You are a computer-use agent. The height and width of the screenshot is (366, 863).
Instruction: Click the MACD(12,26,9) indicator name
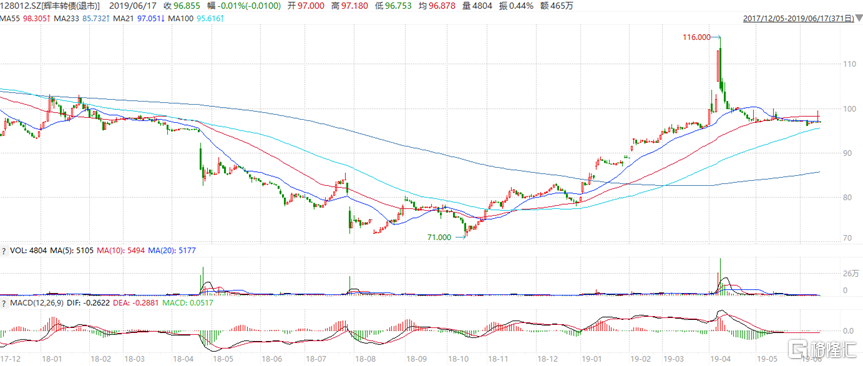[36, 303]
